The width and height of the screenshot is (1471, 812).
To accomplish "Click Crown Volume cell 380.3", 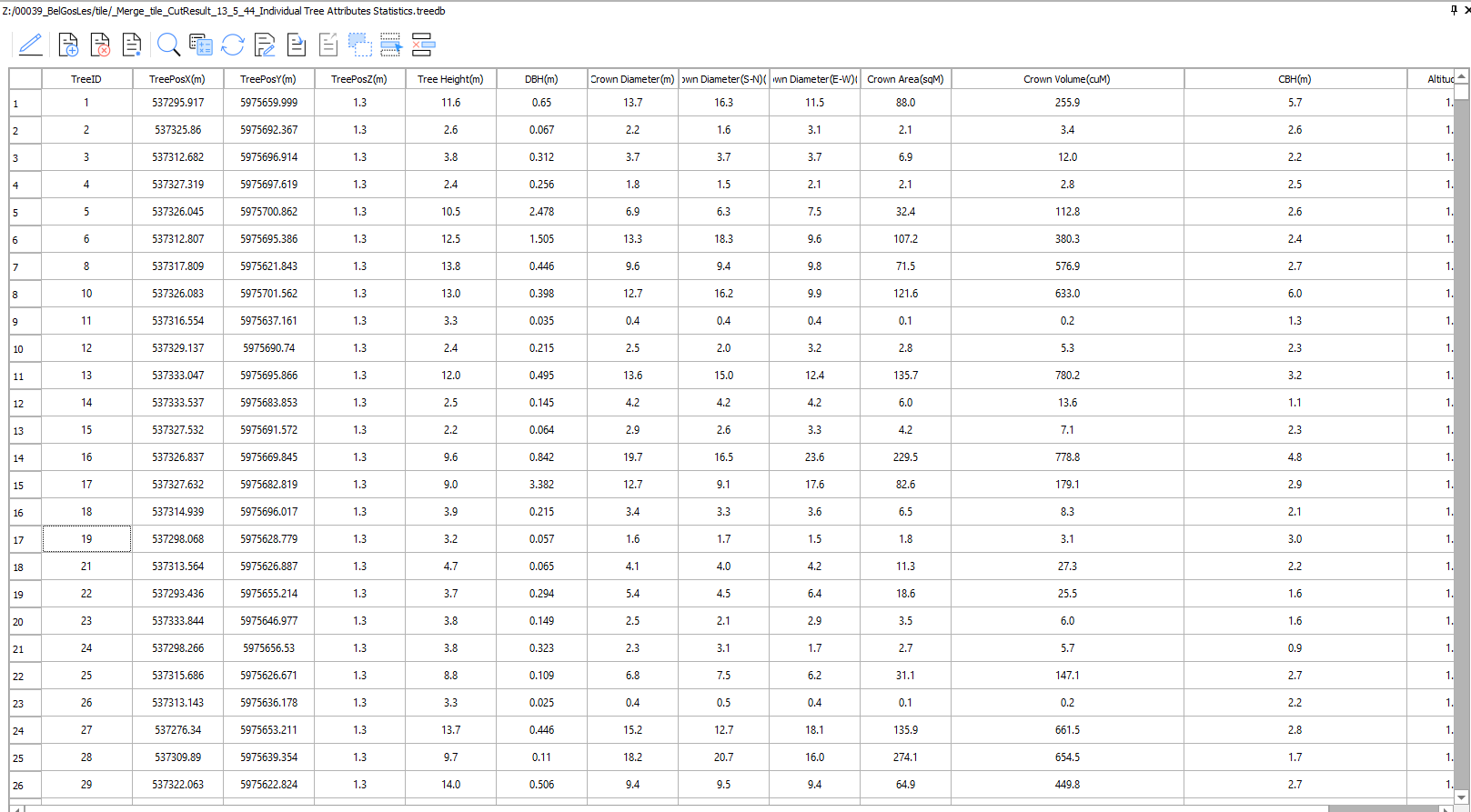I will click(1067, 239).
